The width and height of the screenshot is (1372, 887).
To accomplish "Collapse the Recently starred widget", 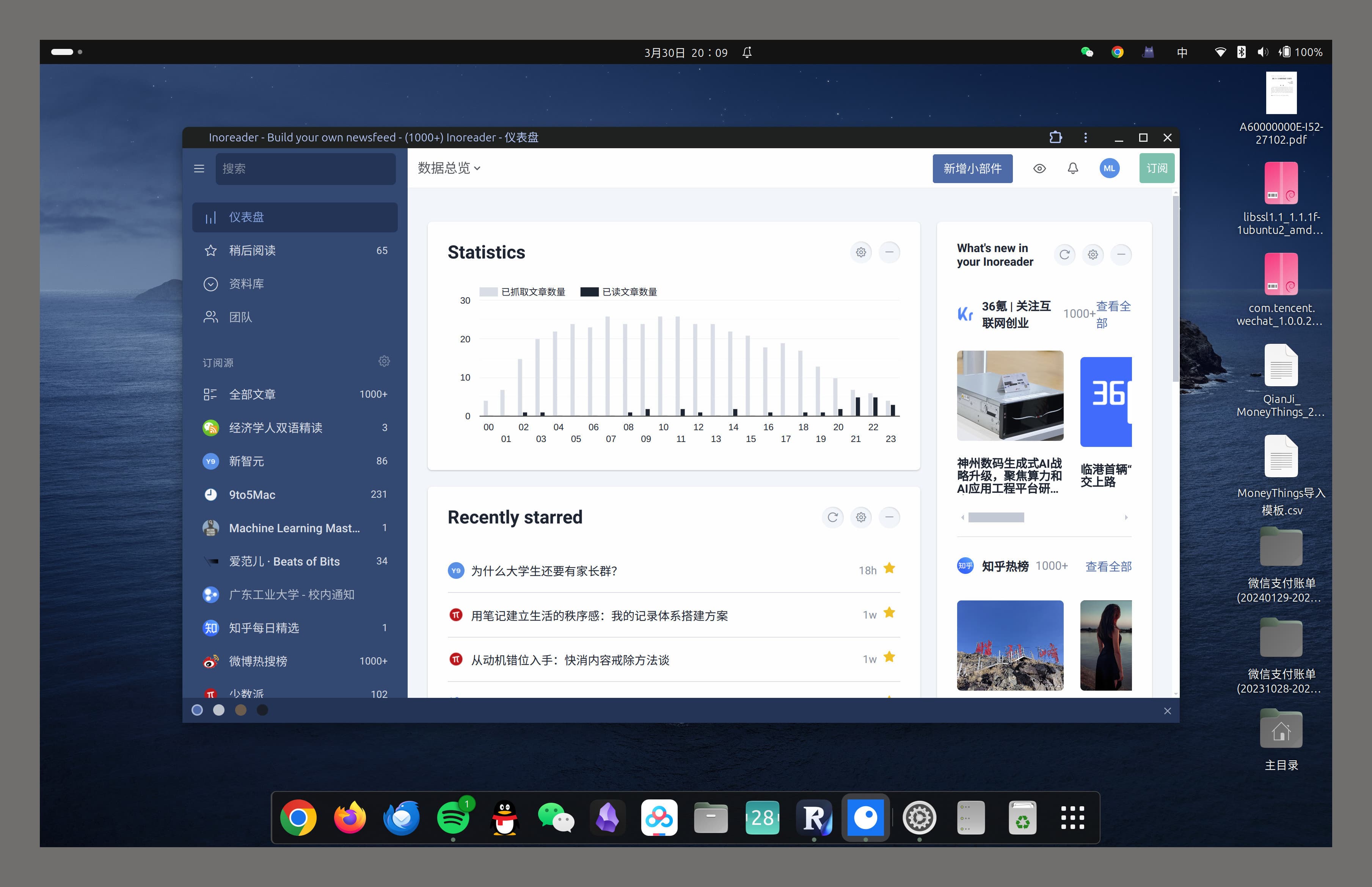I will [x=890, y=517].
